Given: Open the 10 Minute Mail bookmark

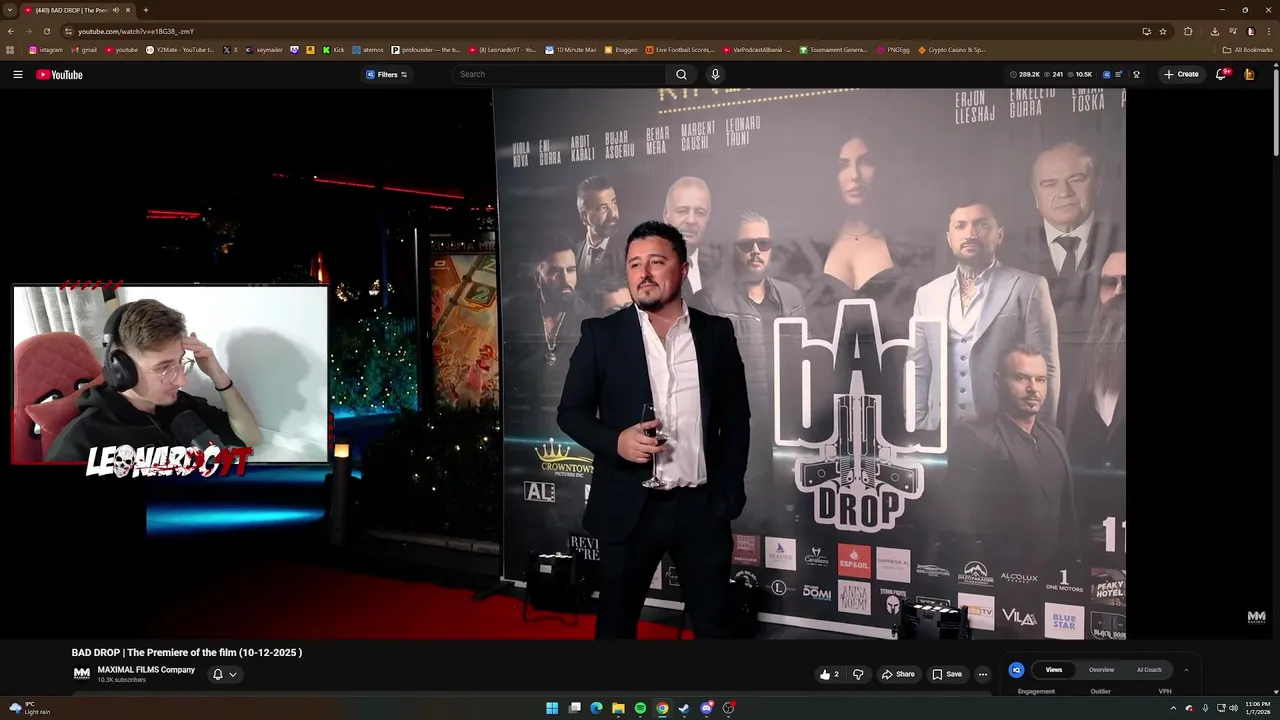Looking at the screenshot, I should 570,49.
